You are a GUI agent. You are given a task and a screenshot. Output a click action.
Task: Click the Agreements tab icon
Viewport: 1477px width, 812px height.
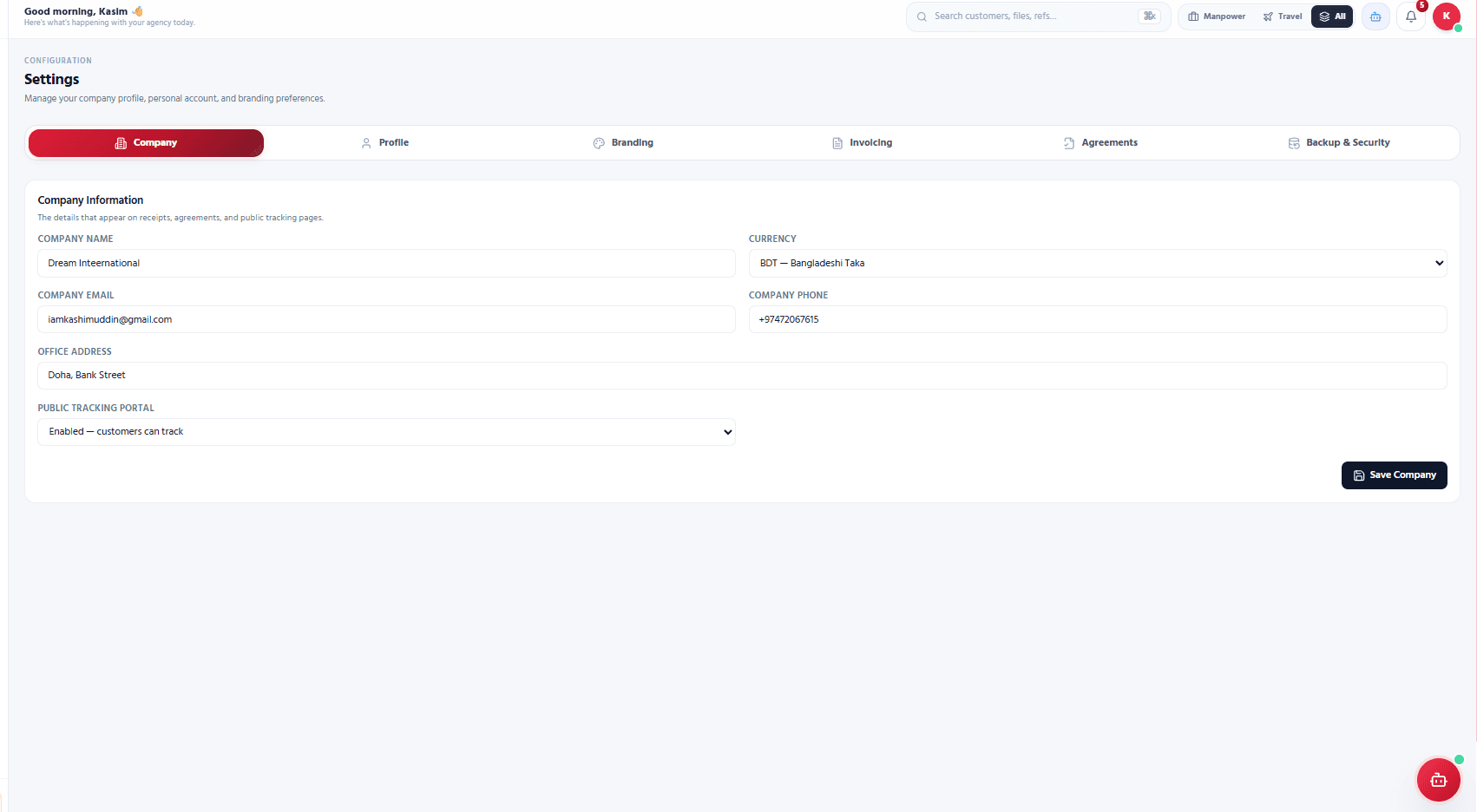pos(1069,143)
